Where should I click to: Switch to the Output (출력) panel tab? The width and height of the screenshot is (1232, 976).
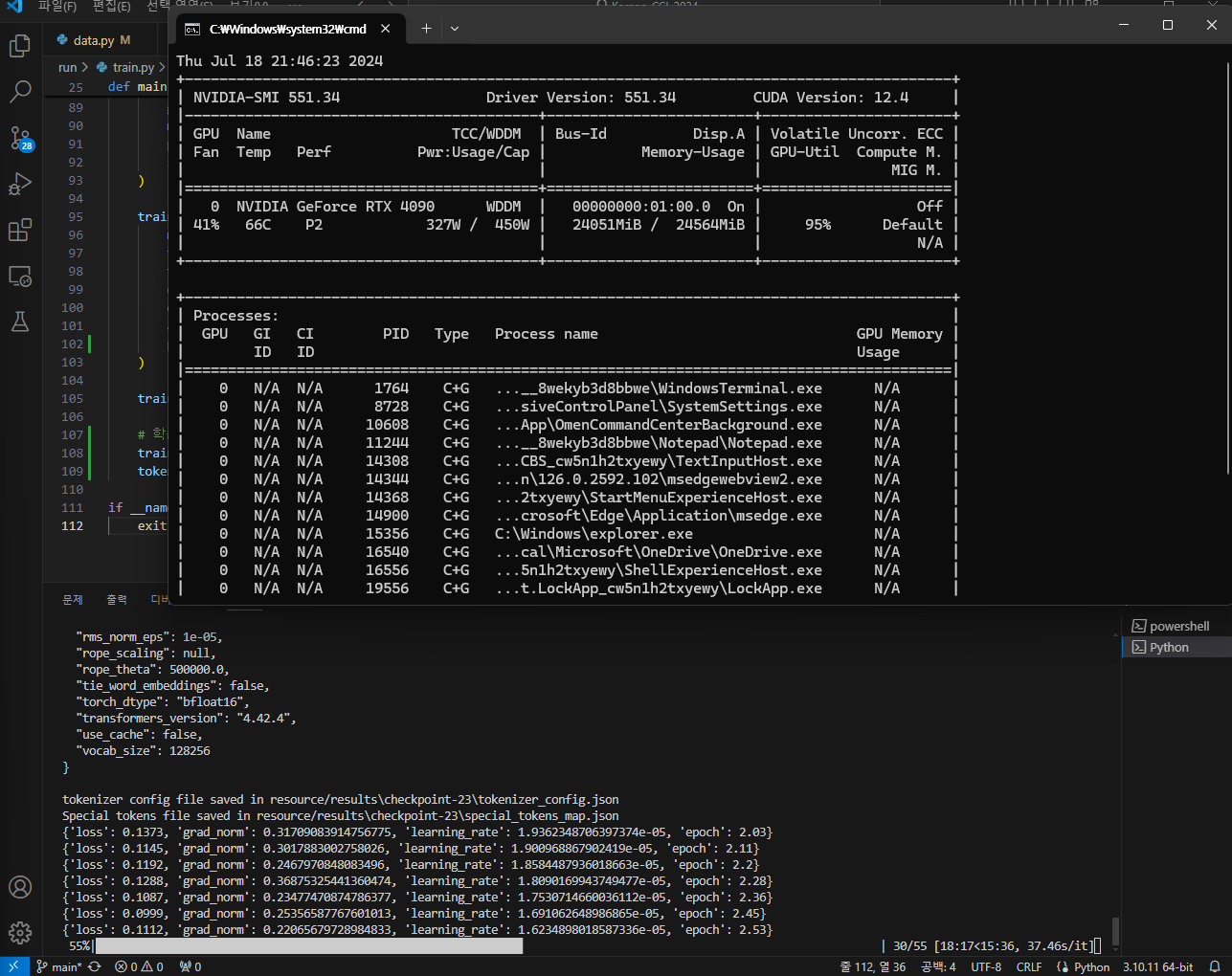(117, 600)
